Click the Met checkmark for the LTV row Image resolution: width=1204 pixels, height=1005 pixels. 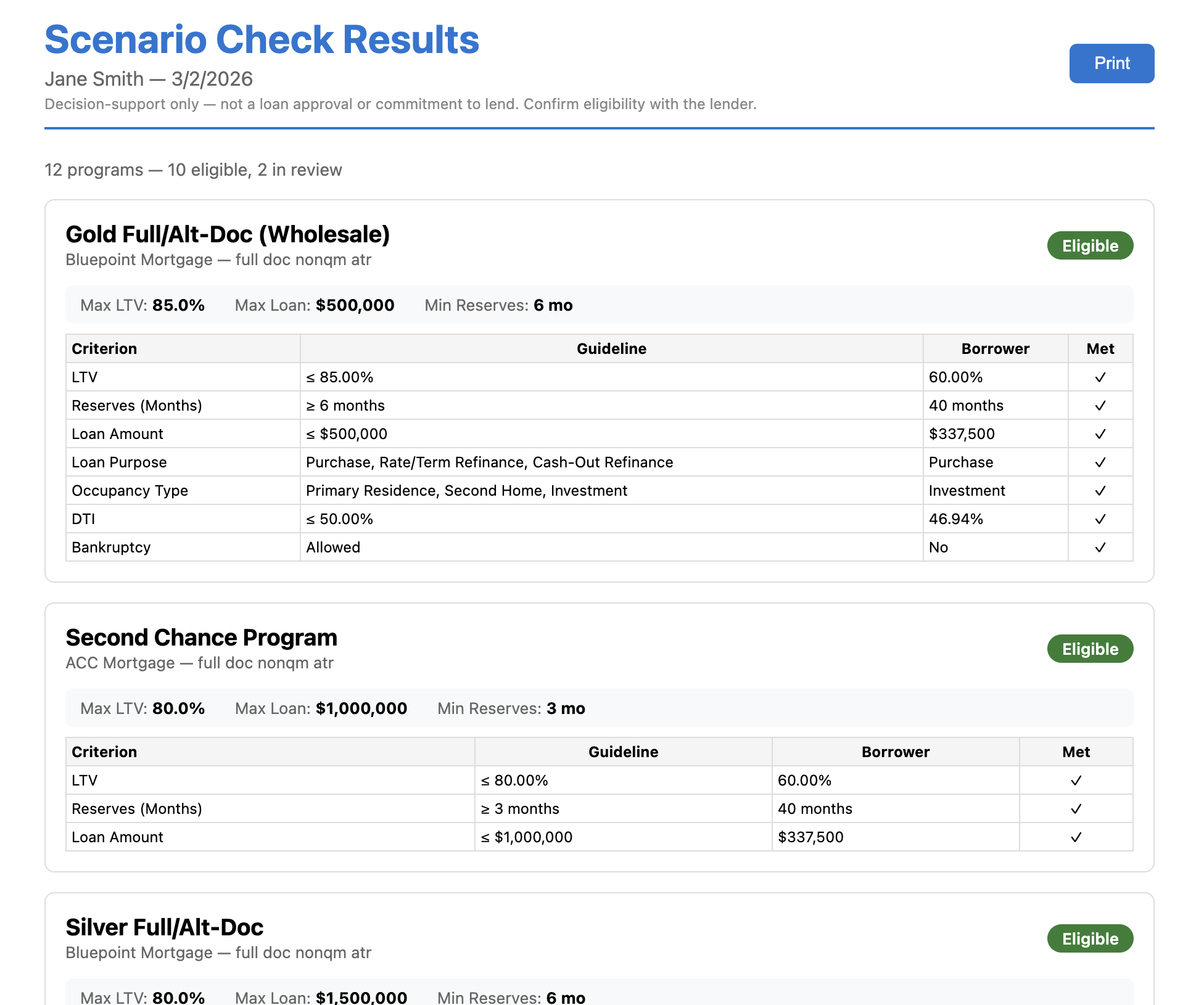[x=1100, y=377]
